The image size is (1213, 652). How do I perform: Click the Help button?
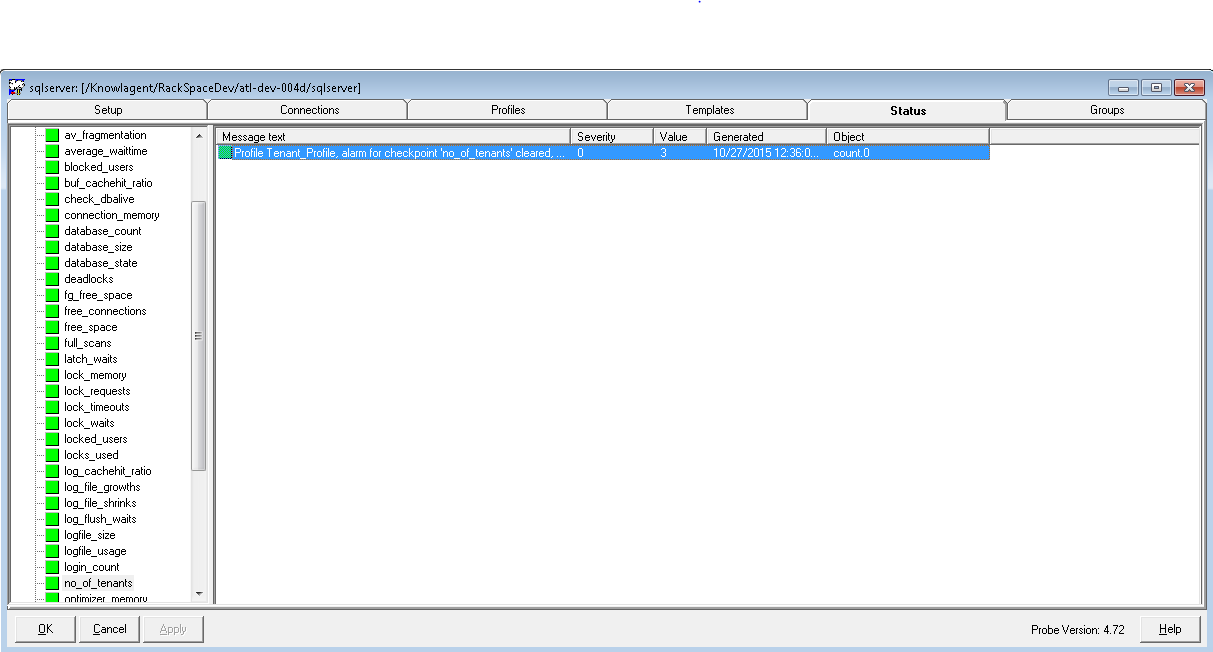click(x=1170, y=629)
